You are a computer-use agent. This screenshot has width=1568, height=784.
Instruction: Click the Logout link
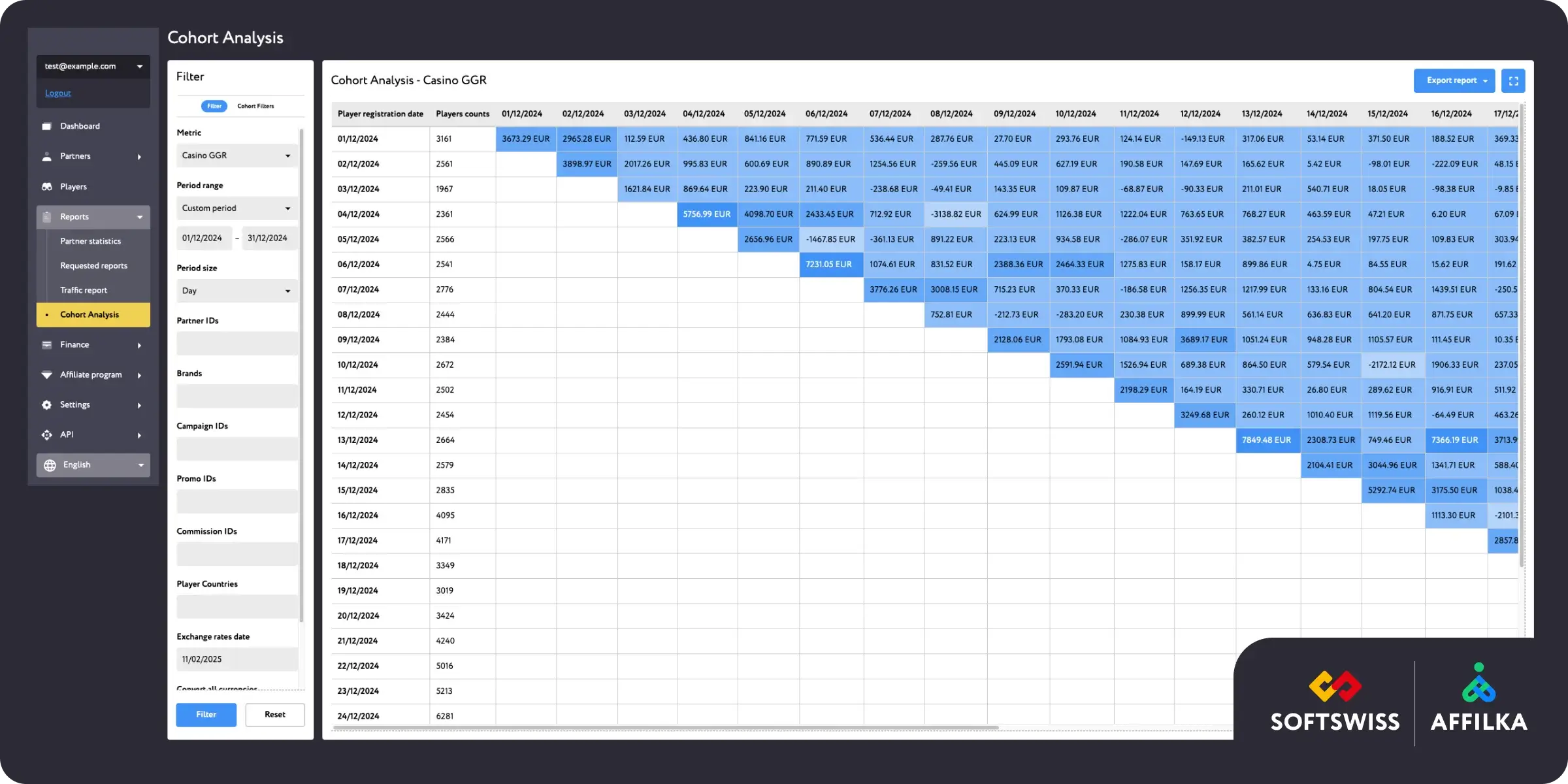(57, 93)
